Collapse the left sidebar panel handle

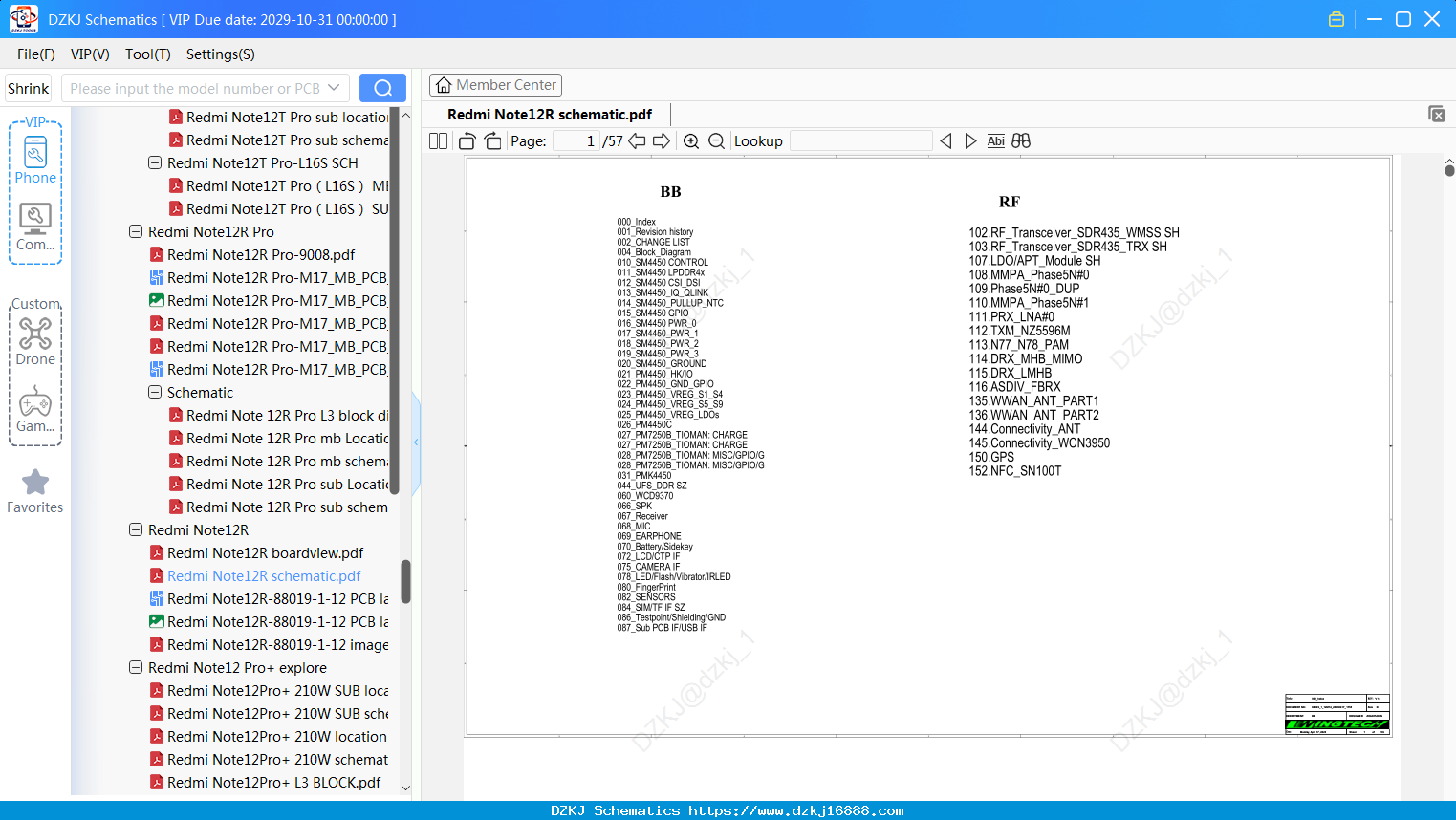coord(416,442)
